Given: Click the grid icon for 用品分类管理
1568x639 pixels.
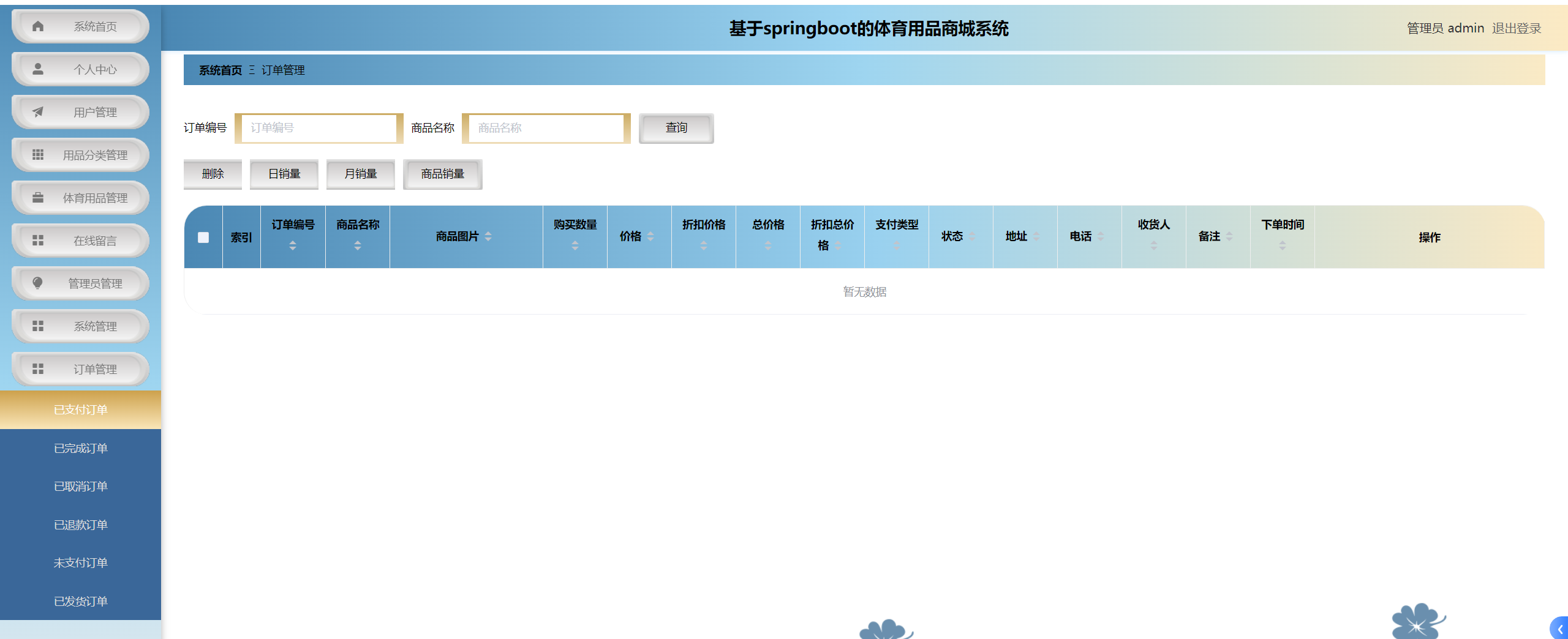Looking at the screenshot, I should tap(39, 155).
